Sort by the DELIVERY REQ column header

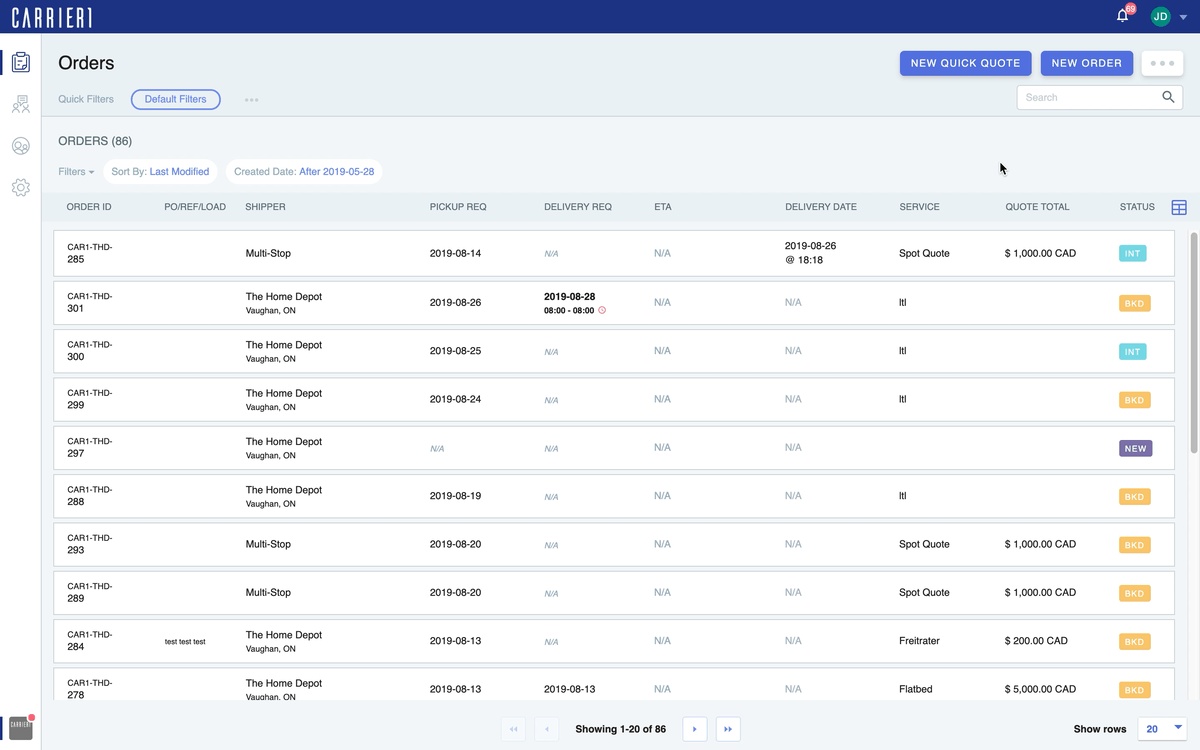[578, 207]
